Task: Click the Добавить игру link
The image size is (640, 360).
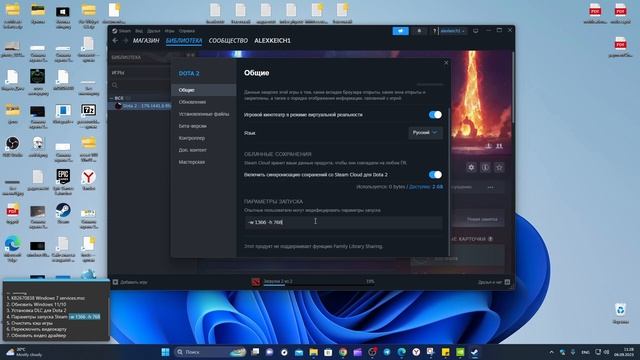Action: 133,282
